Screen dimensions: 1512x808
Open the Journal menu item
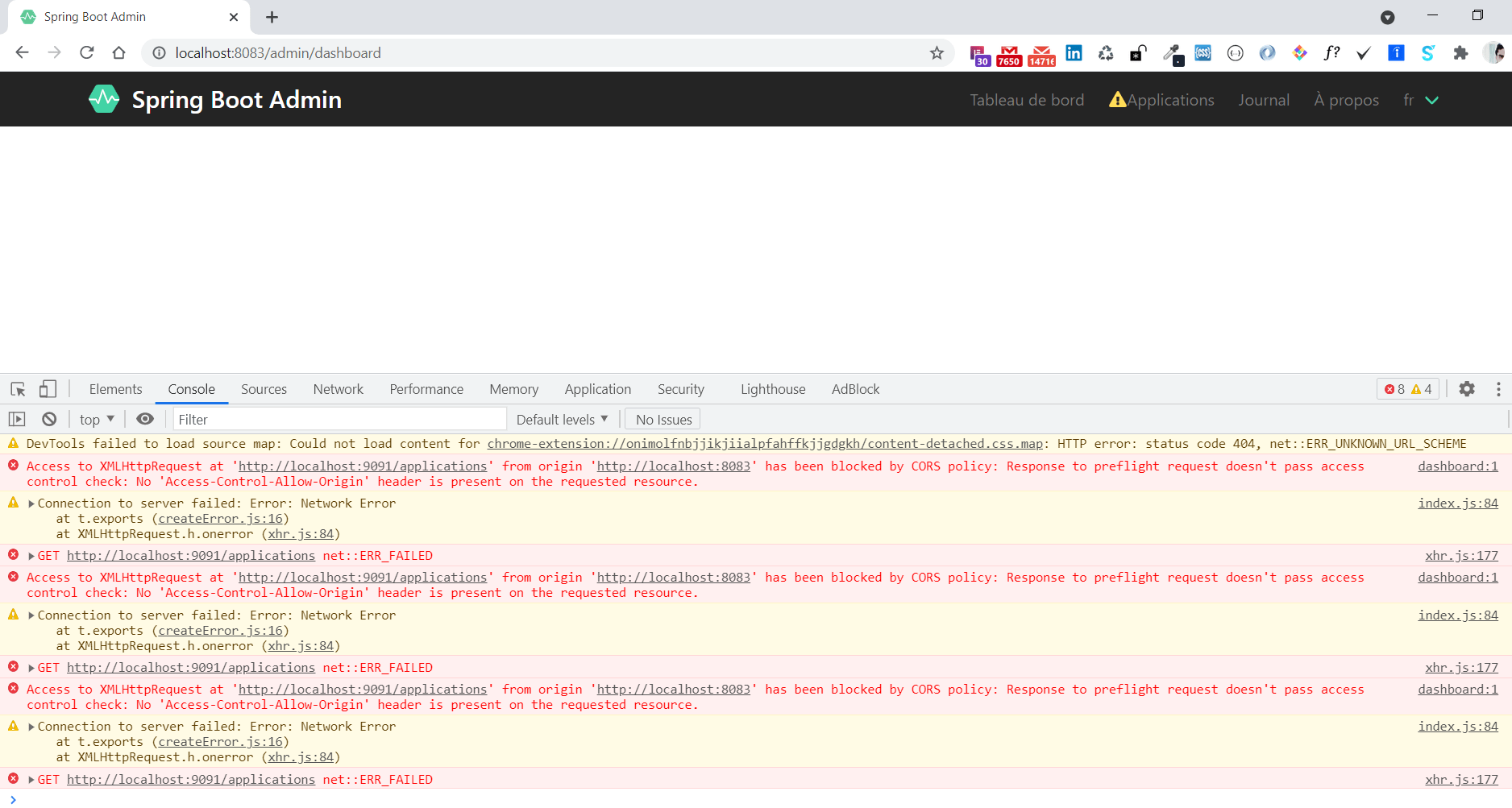(1264, 100)
